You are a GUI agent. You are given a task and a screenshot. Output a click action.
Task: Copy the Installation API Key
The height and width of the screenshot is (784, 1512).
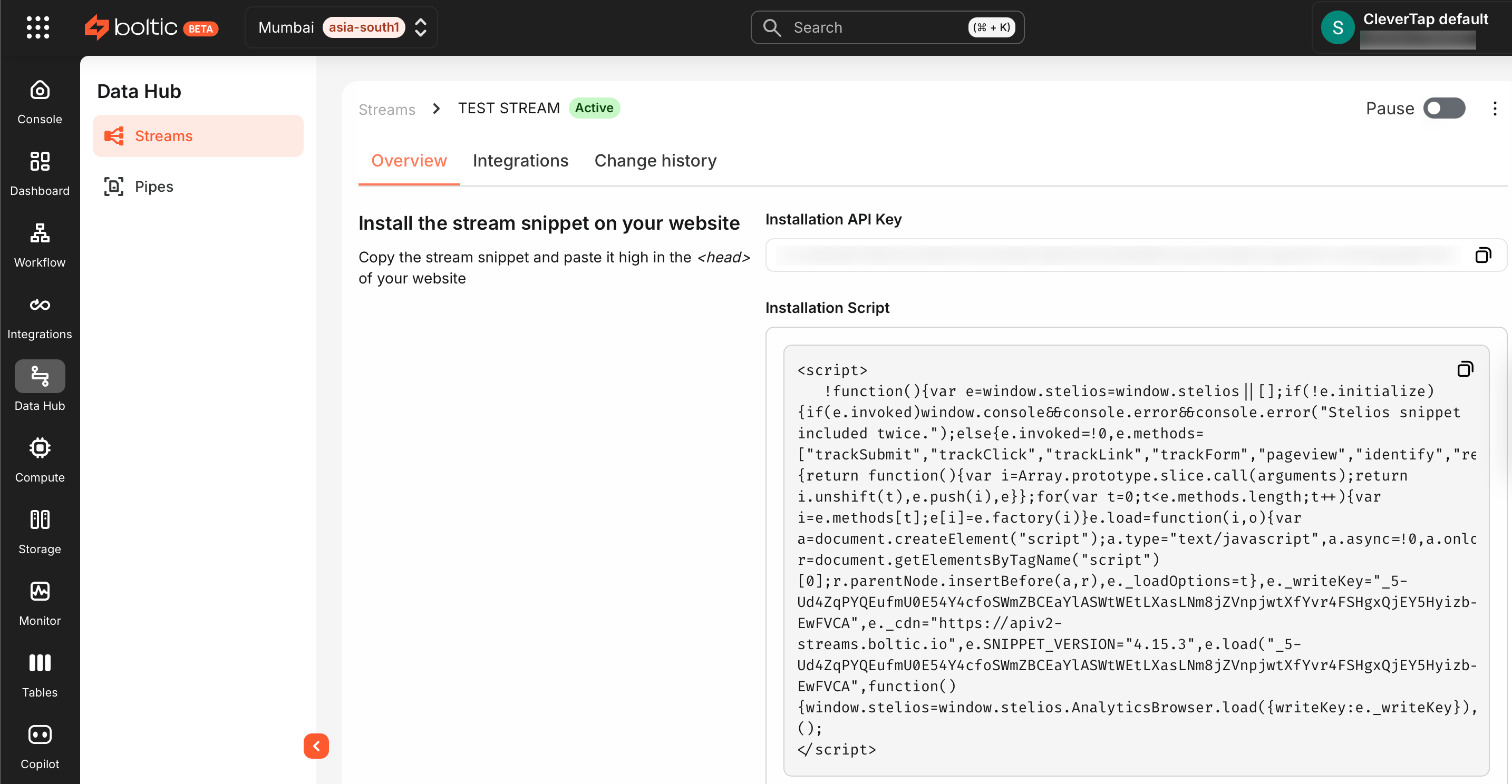1482,255
